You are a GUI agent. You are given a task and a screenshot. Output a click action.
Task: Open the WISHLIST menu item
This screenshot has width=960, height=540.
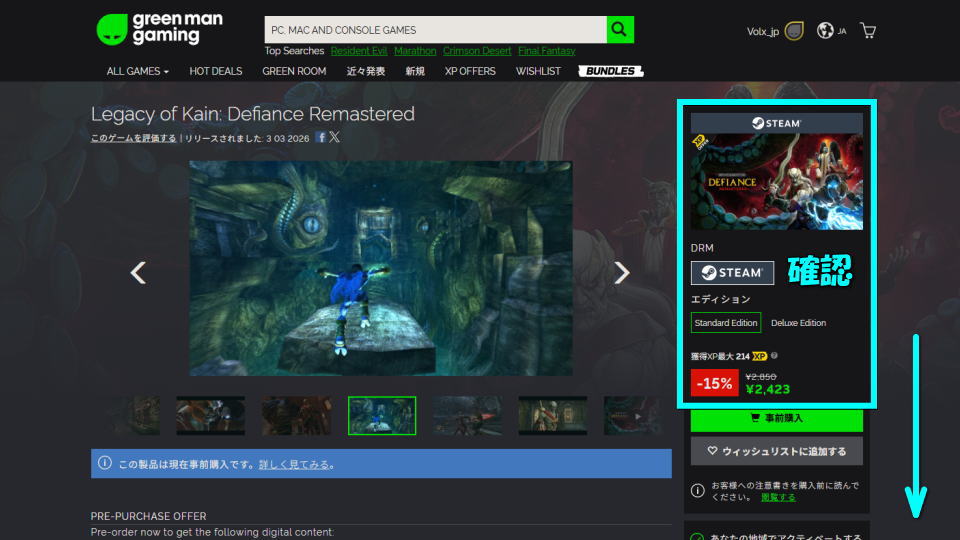[538, 71]
